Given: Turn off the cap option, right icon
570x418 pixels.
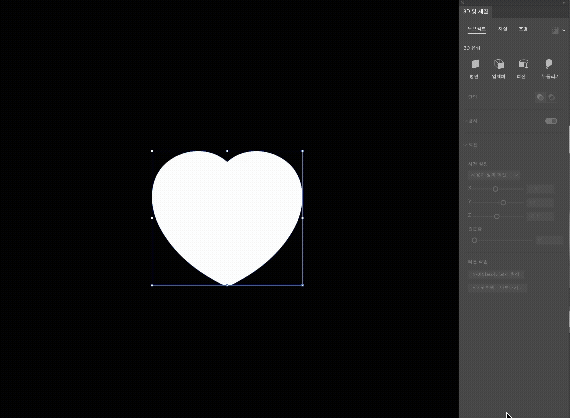Looking at the screenshot, I should click(x=551, y=97).
